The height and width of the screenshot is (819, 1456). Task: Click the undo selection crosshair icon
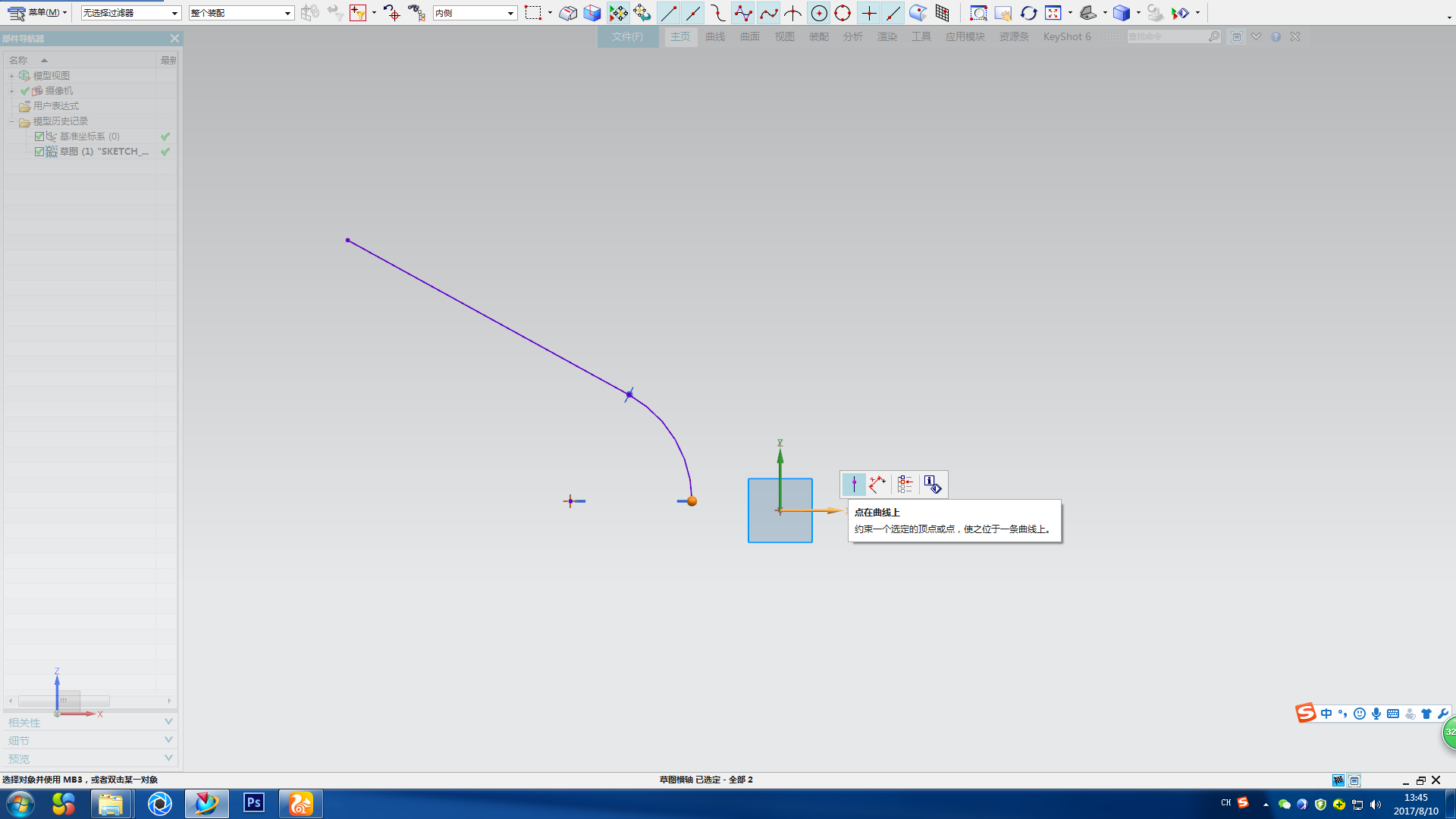(x=391, y=13)
